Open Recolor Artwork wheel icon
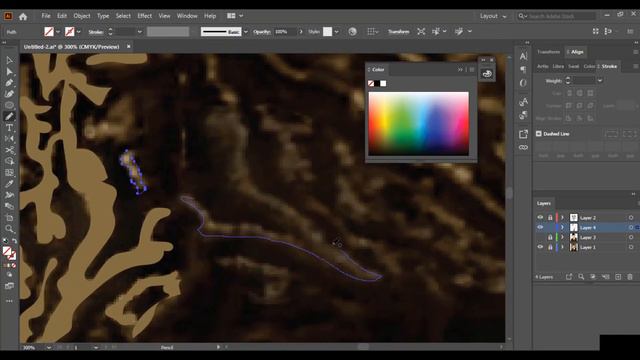The height and width of the screenshot is (360, 640). (x=353, y=31)
